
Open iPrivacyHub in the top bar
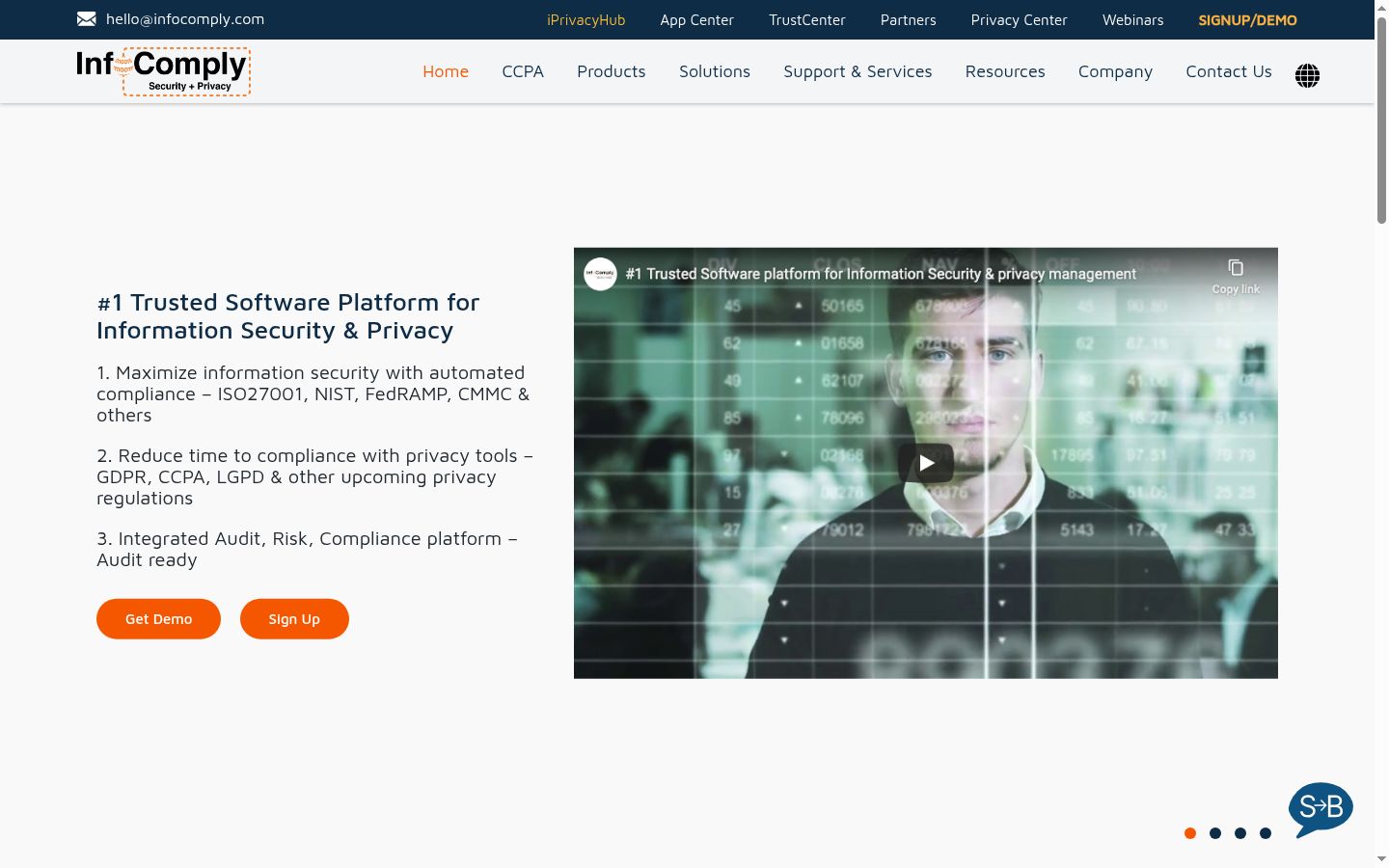tap(586, 20)
